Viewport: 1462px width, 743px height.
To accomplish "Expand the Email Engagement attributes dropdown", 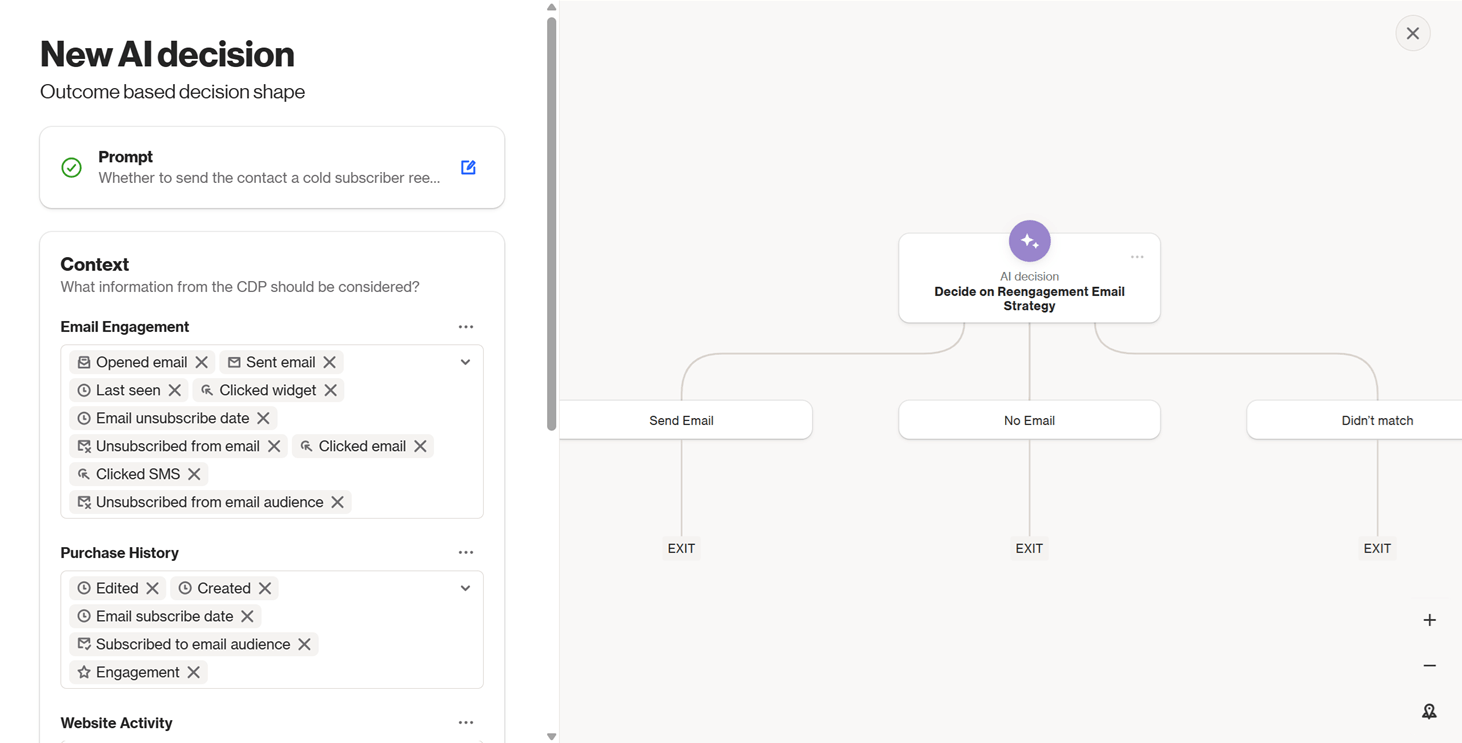I will click(465, 362).
